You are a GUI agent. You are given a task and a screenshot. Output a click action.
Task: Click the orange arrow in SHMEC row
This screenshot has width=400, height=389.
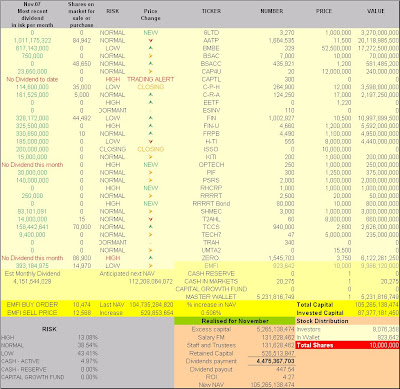tap(151, 211)
